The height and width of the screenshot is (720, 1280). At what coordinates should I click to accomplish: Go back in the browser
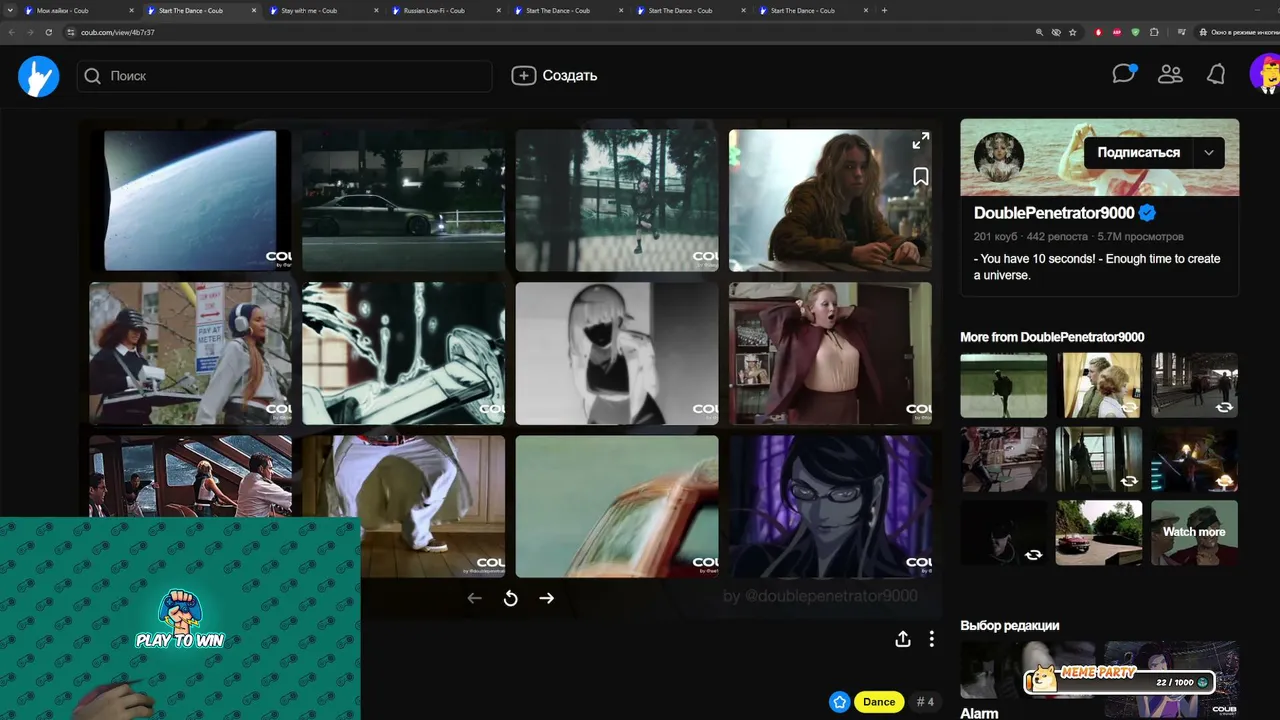(x=12, y=32)
